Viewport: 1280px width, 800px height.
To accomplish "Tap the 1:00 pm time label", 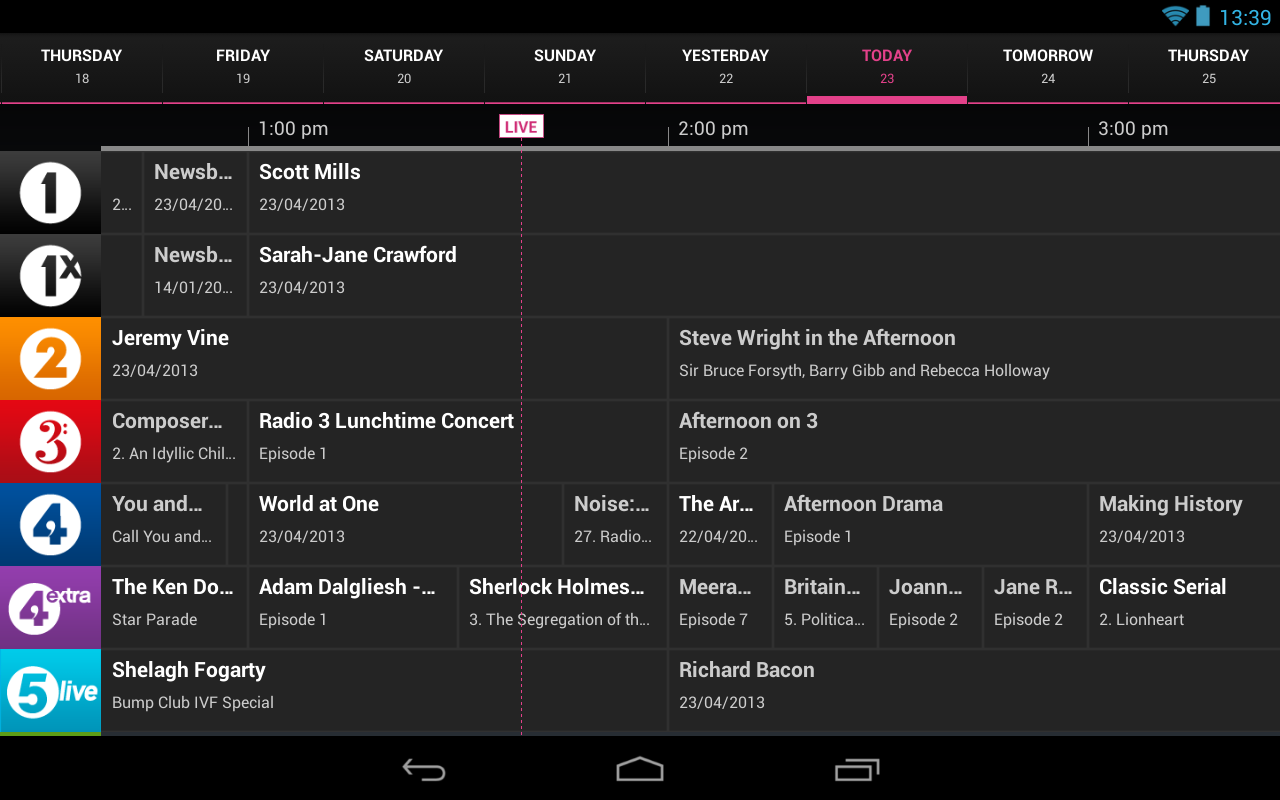I will pos(293,128).
